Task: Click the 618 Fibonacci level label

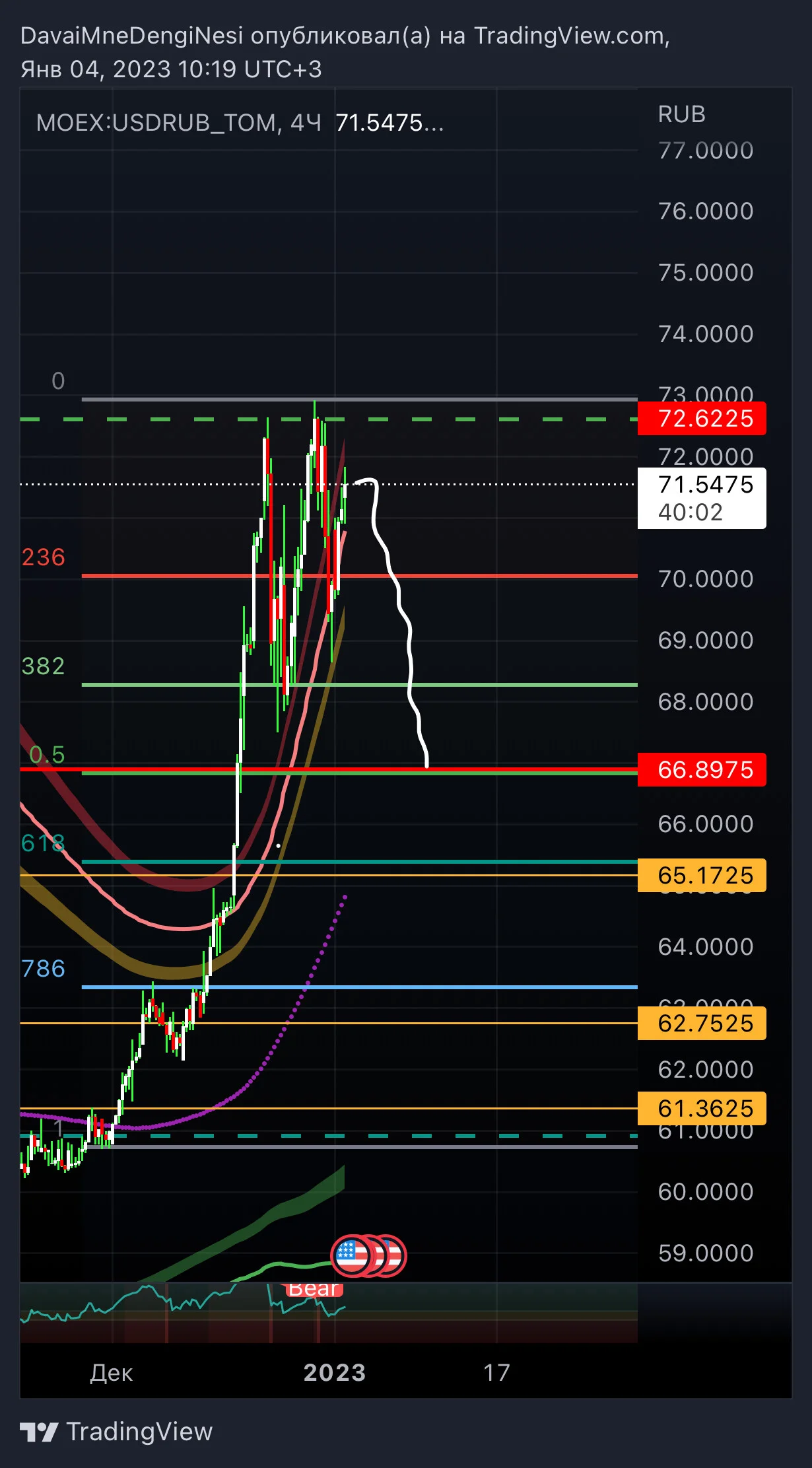Action: (x=44, y=843)
